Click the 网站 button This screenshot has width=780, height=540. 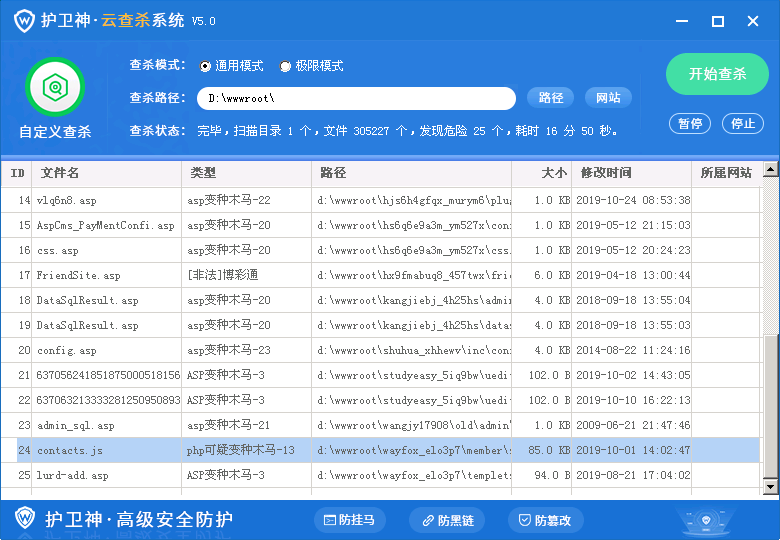pyautogui.click(x=608, y=98)
